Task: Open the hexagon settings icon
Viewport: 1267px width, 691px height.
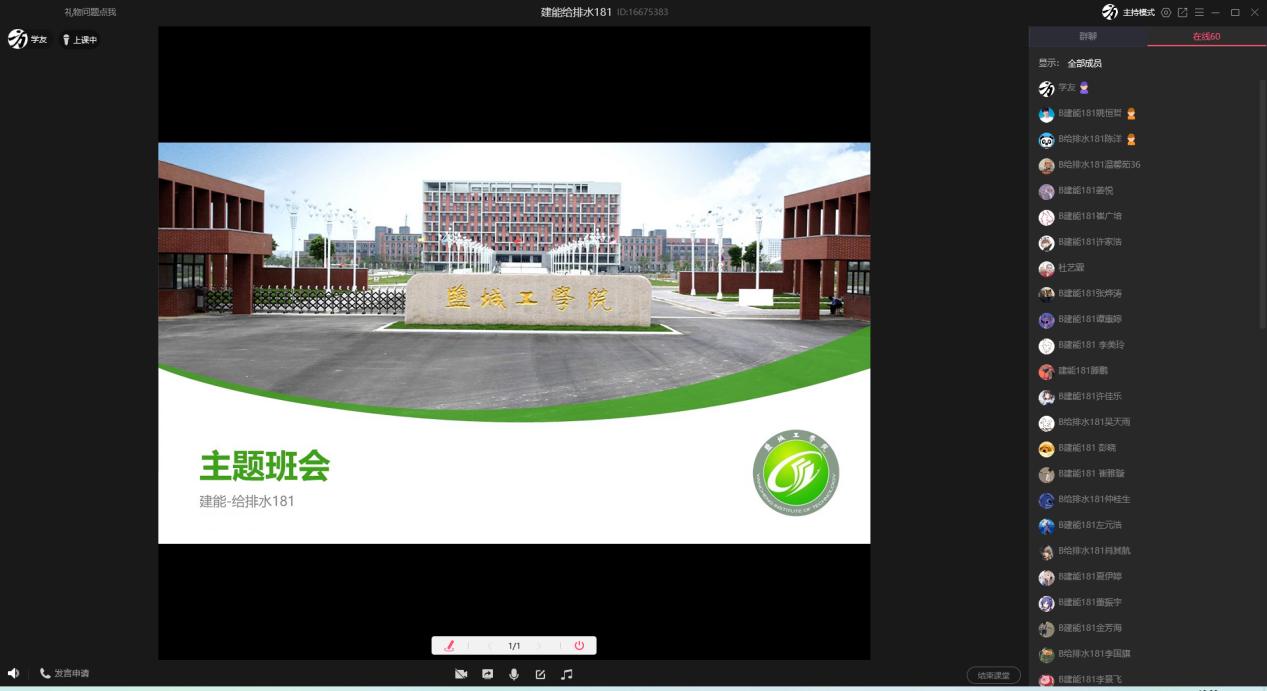Action: [x=1166, y=12]
